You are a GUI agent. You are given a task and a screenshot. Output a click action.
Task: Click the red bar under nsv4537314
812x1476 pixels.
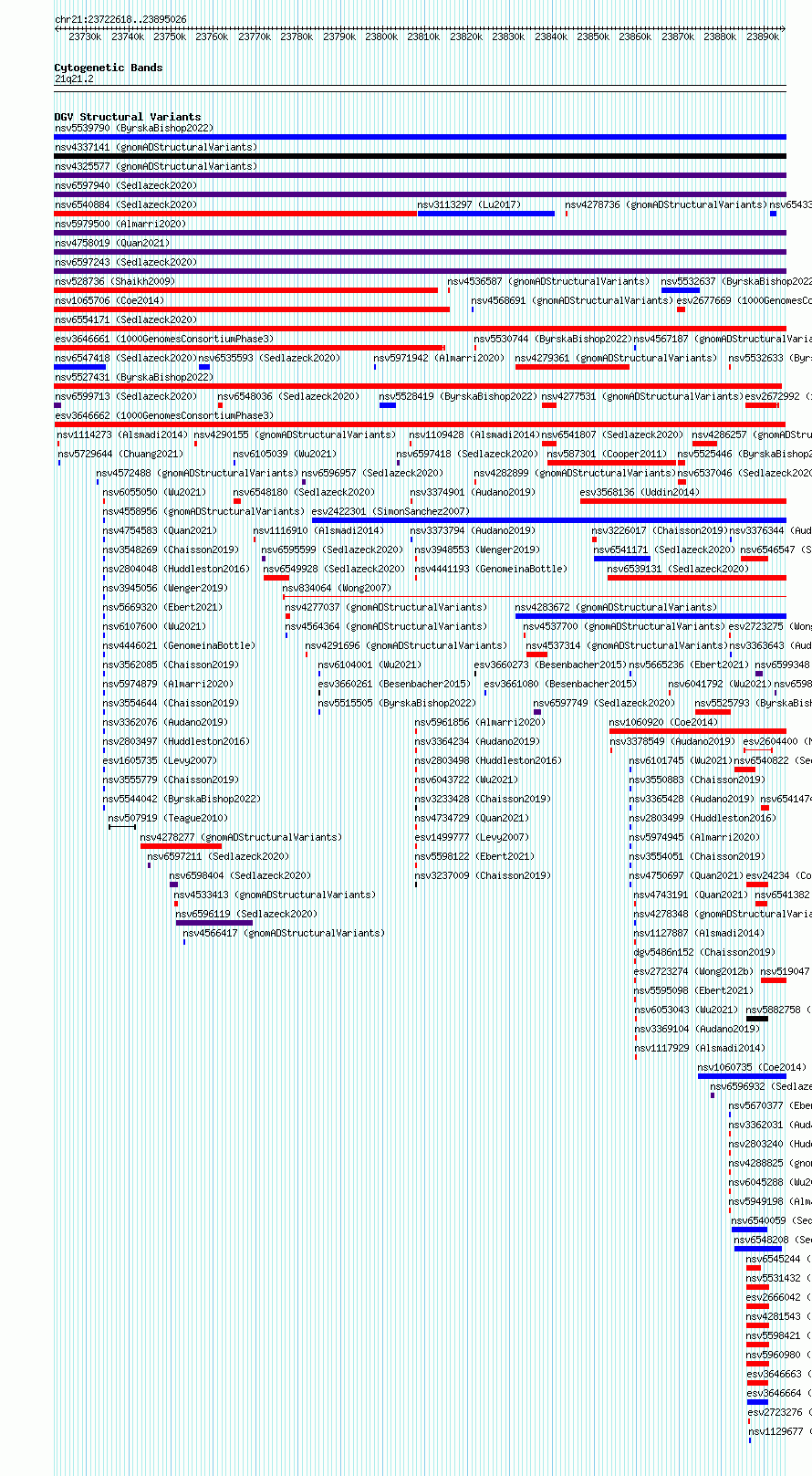click(x=536, y=654)
